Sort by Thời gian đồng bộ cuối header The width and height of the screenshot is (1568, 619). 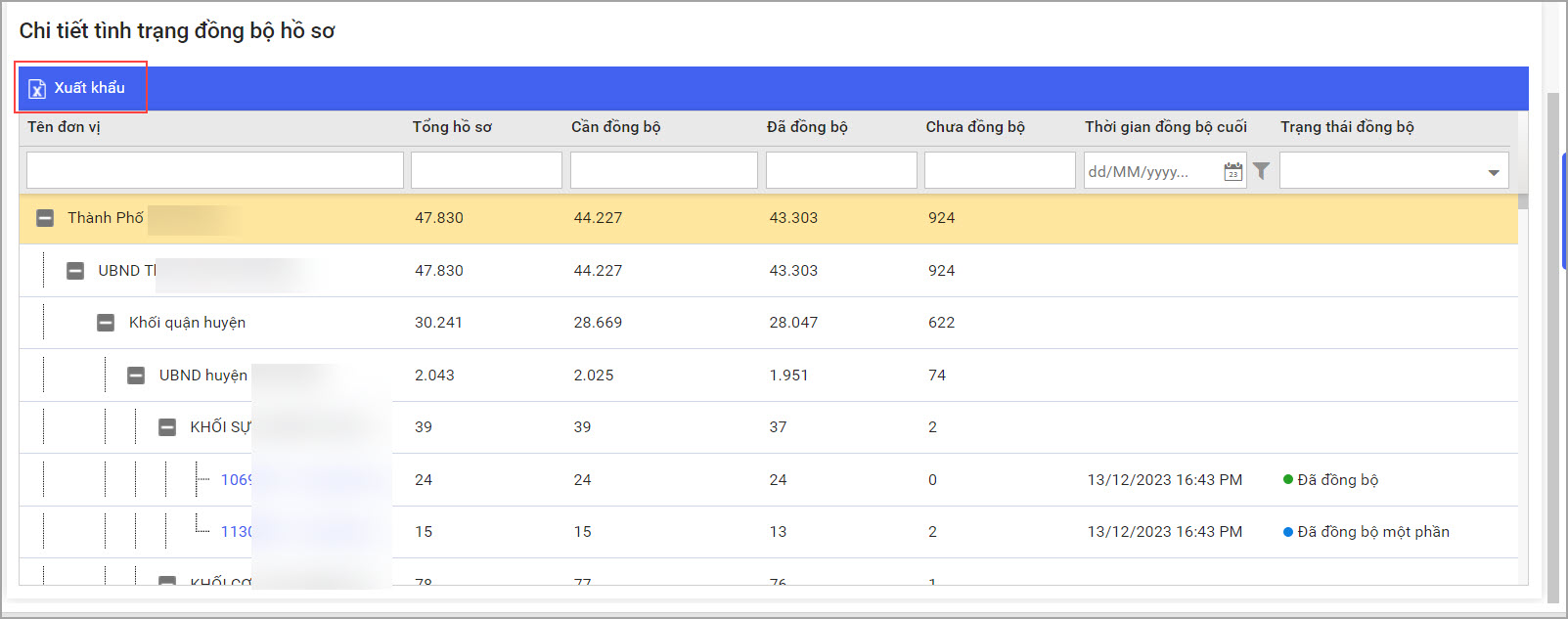click(1166, 127)
